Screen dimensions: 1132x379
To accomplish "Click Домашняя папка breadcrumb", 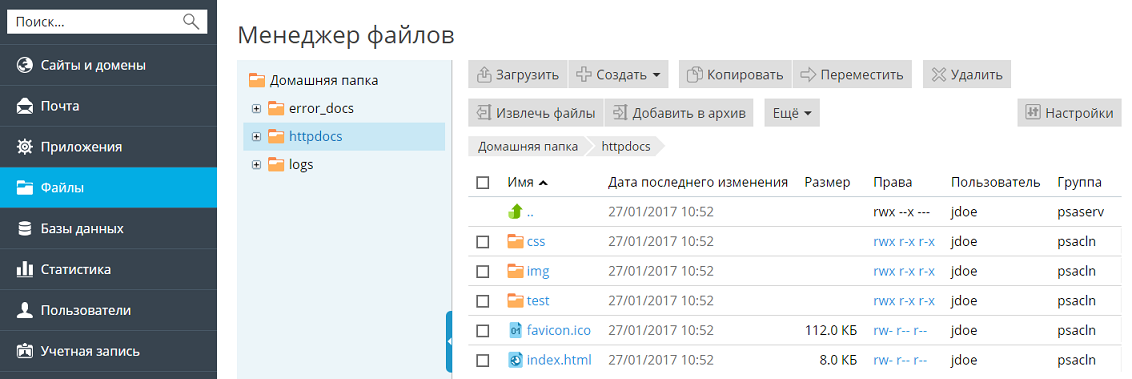I will [x=528, y=147].
